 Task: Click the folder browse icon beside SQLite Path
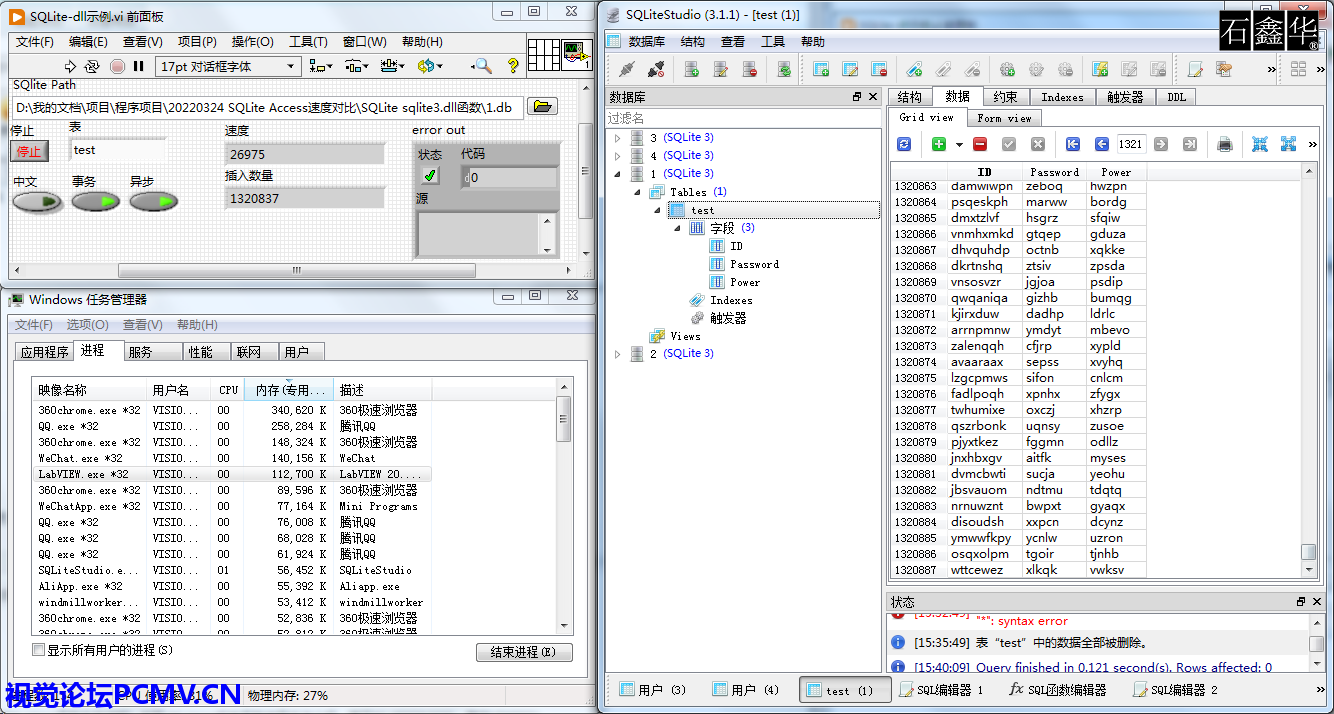[x=542, y=106]
